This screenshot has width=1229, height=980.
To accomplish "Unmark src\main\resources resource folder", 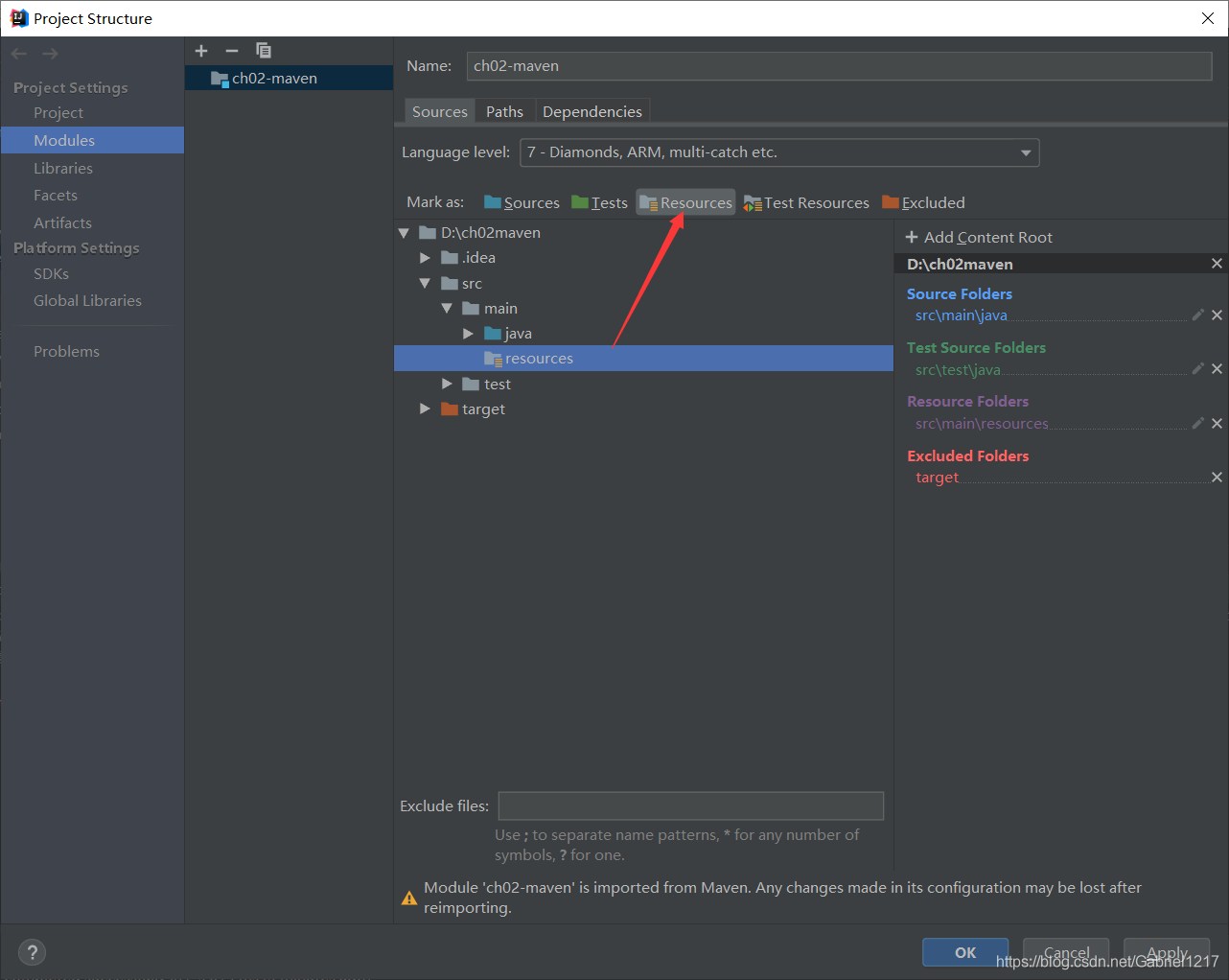I will coord(1217,423).
